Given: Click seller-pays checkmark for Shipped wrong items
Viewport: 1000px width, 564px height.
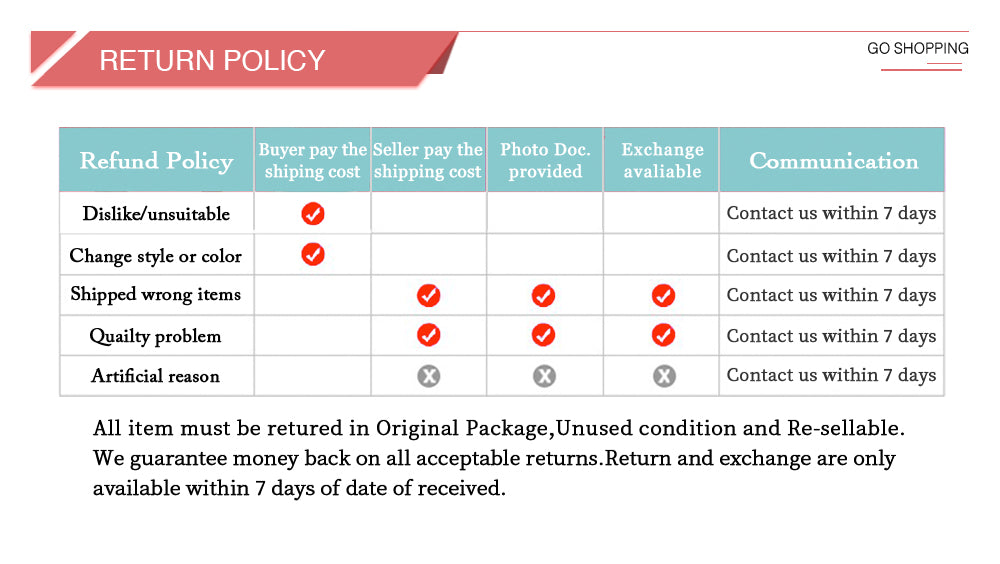Looking at the screenshot, I should click(x=429, y=296).
